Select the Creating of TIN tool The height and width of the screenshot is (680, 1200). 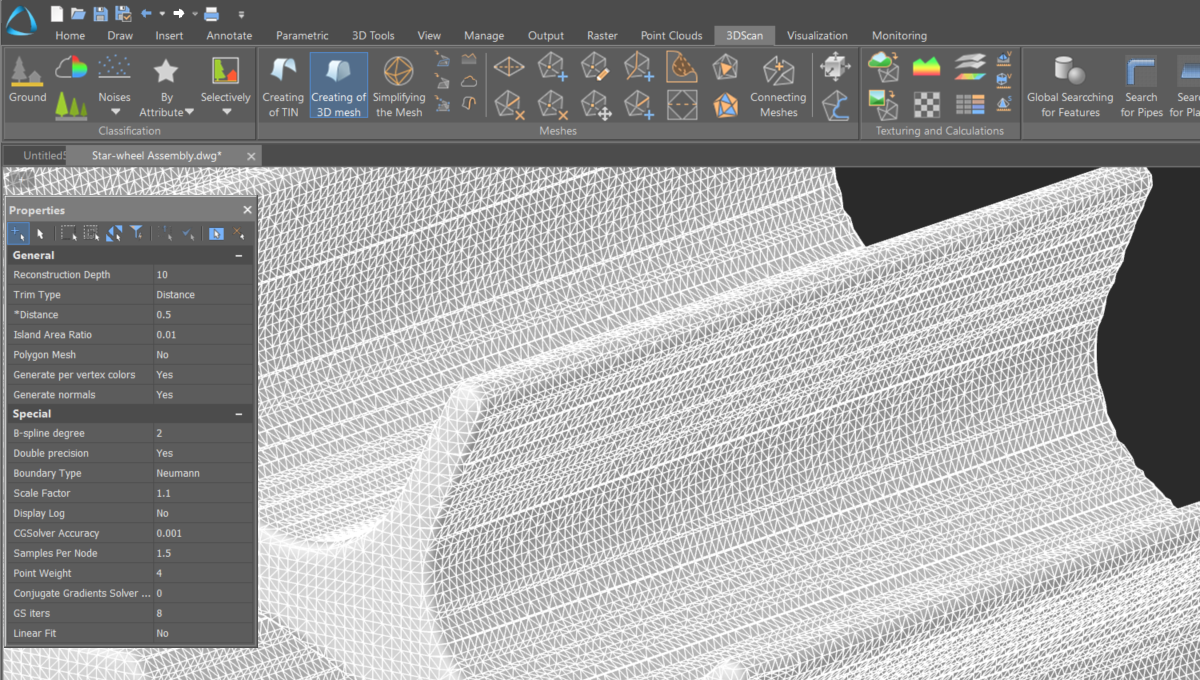(x=283, y=84)
